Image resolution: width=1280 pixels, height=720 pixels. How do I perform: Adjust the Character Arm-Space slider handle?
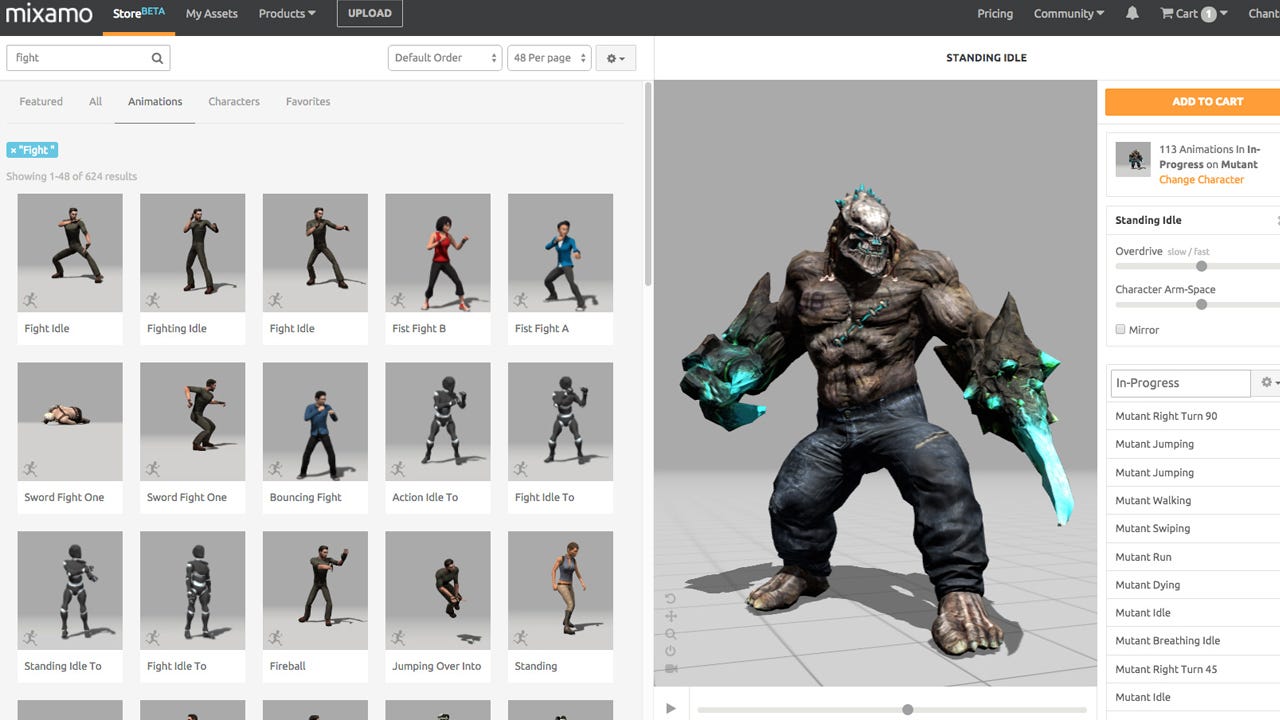point(1201,304)
